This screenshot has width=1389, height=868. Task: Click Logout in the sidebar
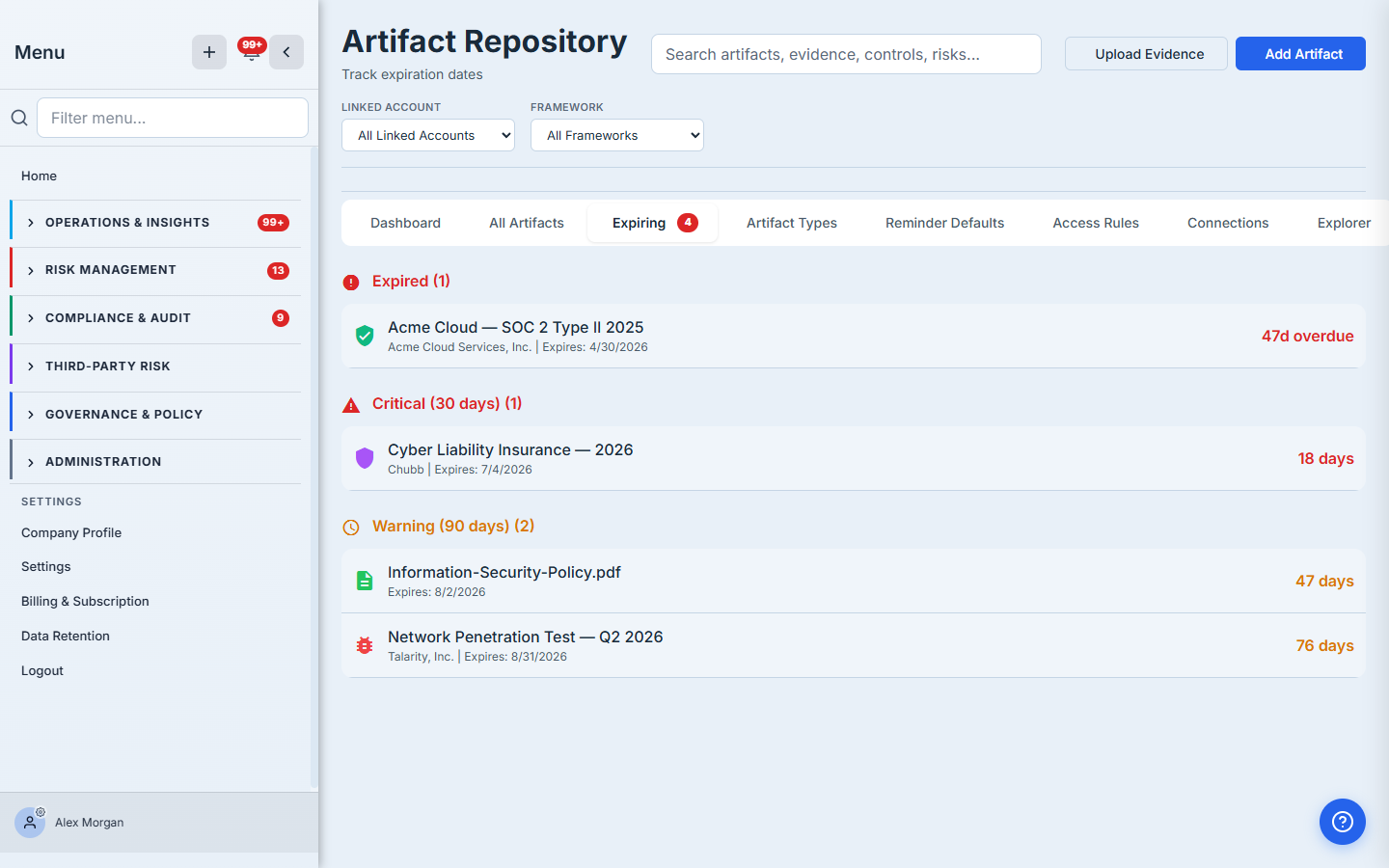tap(42, 670)
